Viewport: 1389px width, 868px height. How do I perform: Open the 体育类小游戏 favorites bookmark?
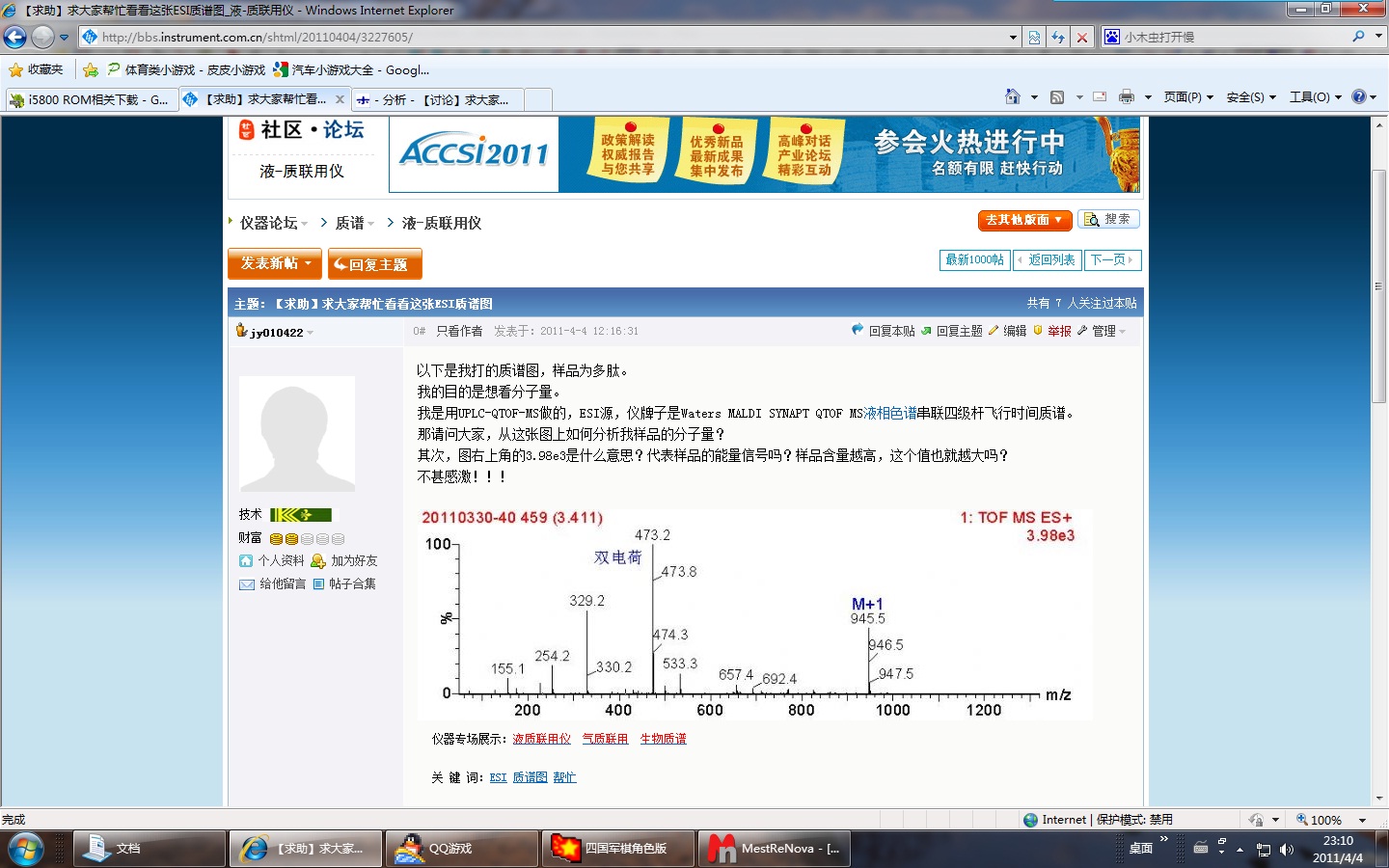pos(186,69)
